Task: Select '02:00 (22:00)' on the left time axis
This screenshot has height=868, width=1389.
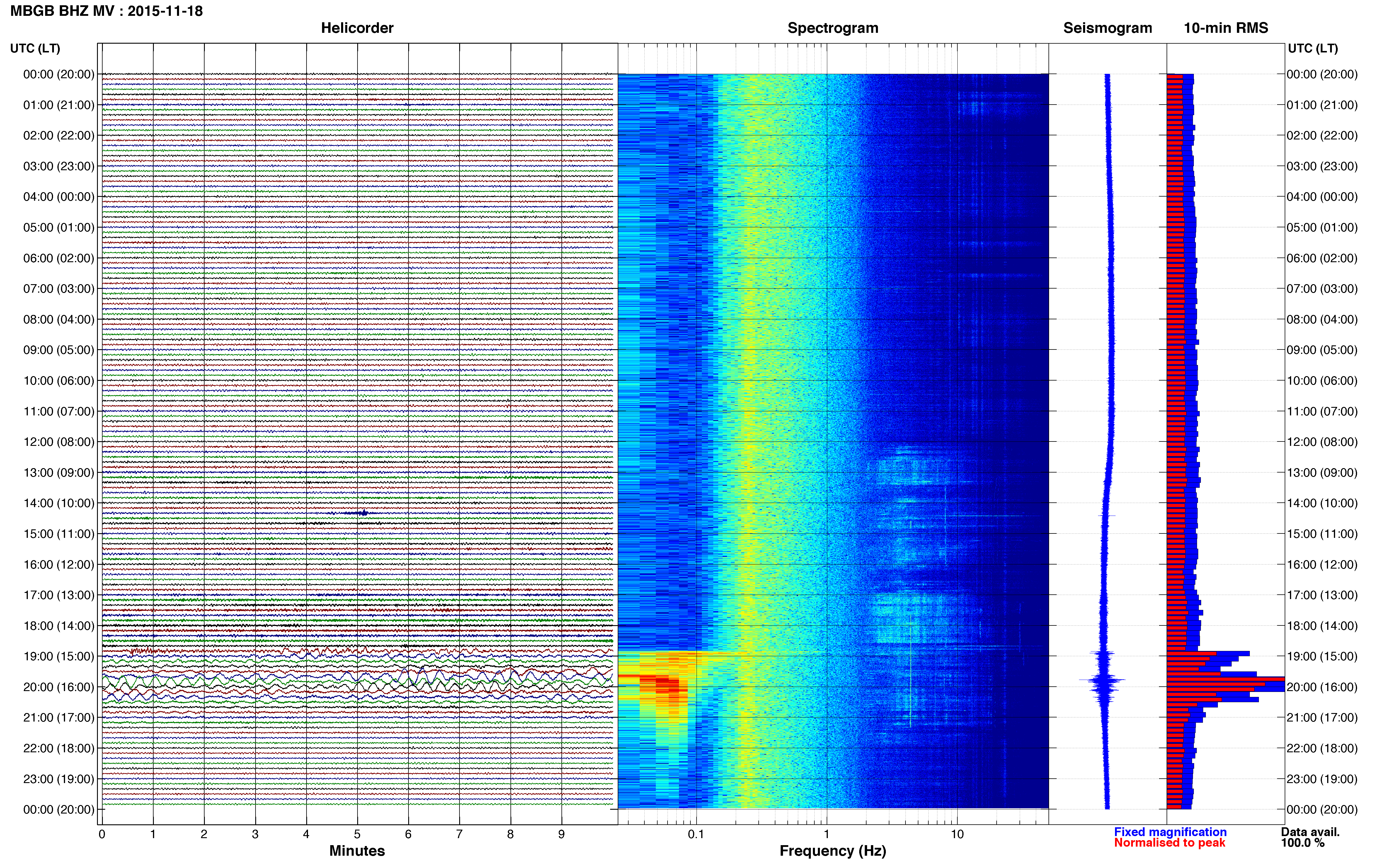Action: [x=59, y=135]
